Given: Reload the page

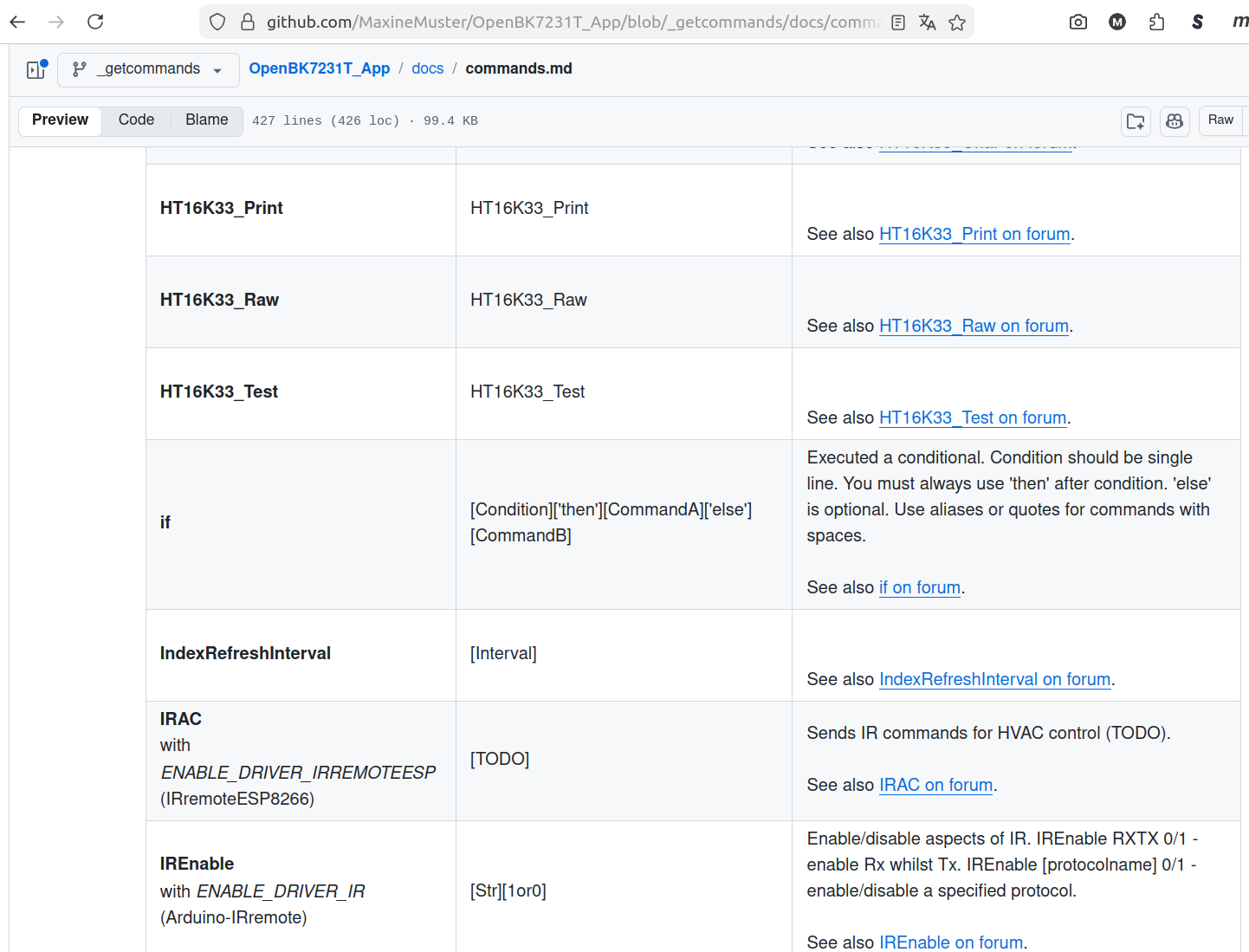Looking at the screenshot, I should (95, 22).
